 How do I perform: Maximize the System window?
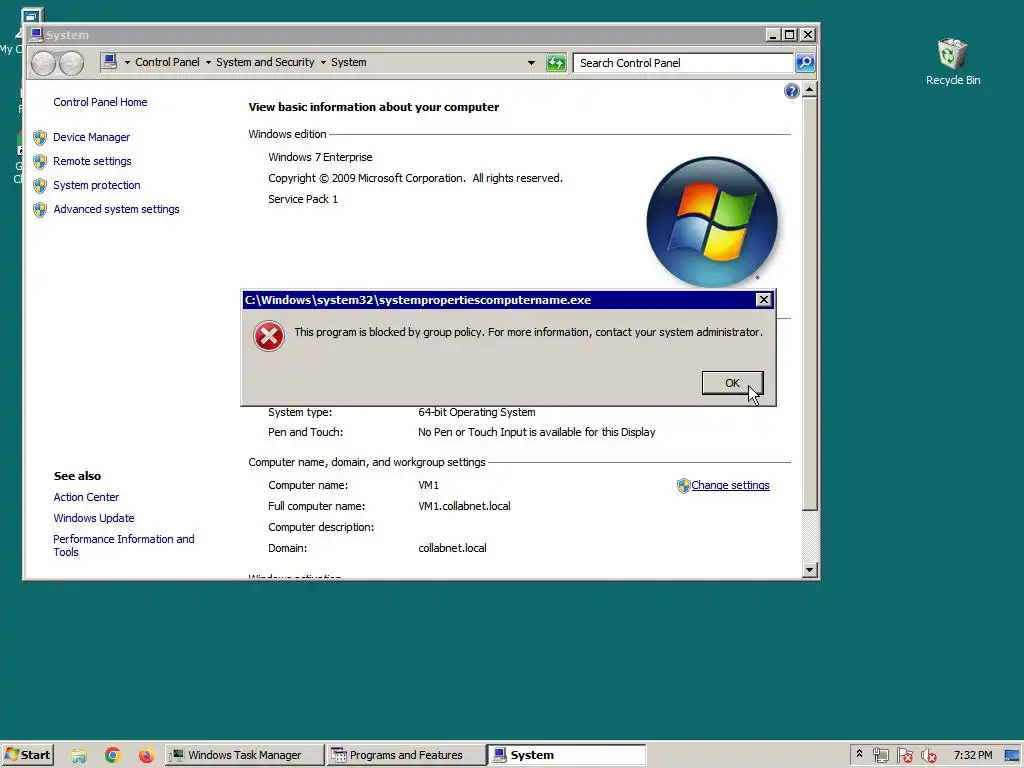790,35
